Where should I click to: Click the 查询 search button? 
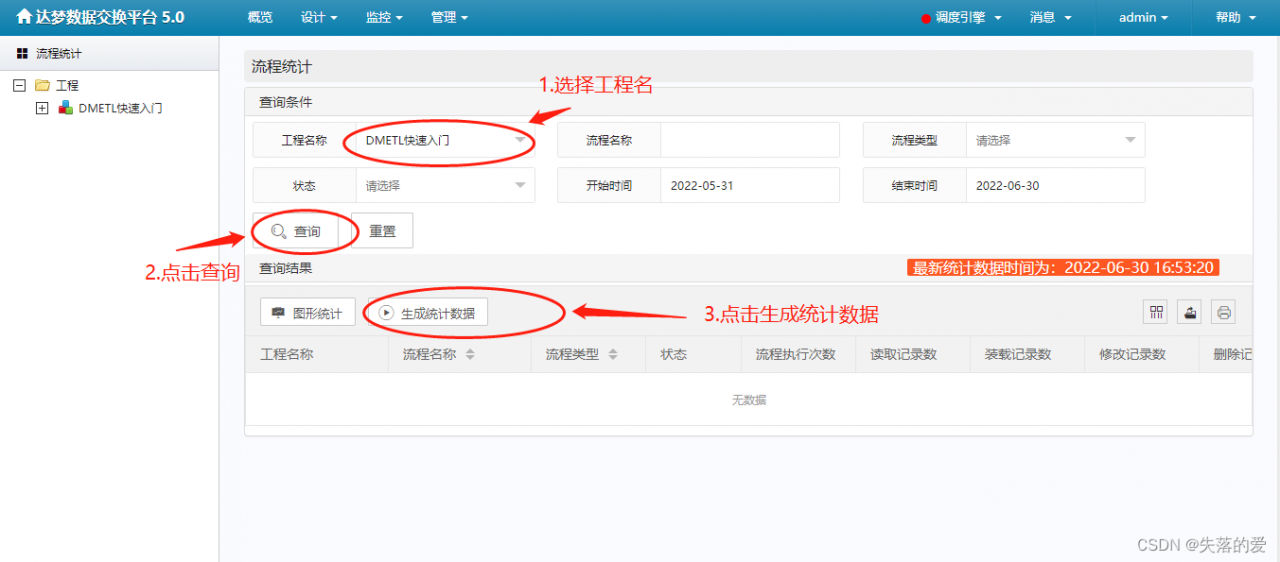[295, 231]
